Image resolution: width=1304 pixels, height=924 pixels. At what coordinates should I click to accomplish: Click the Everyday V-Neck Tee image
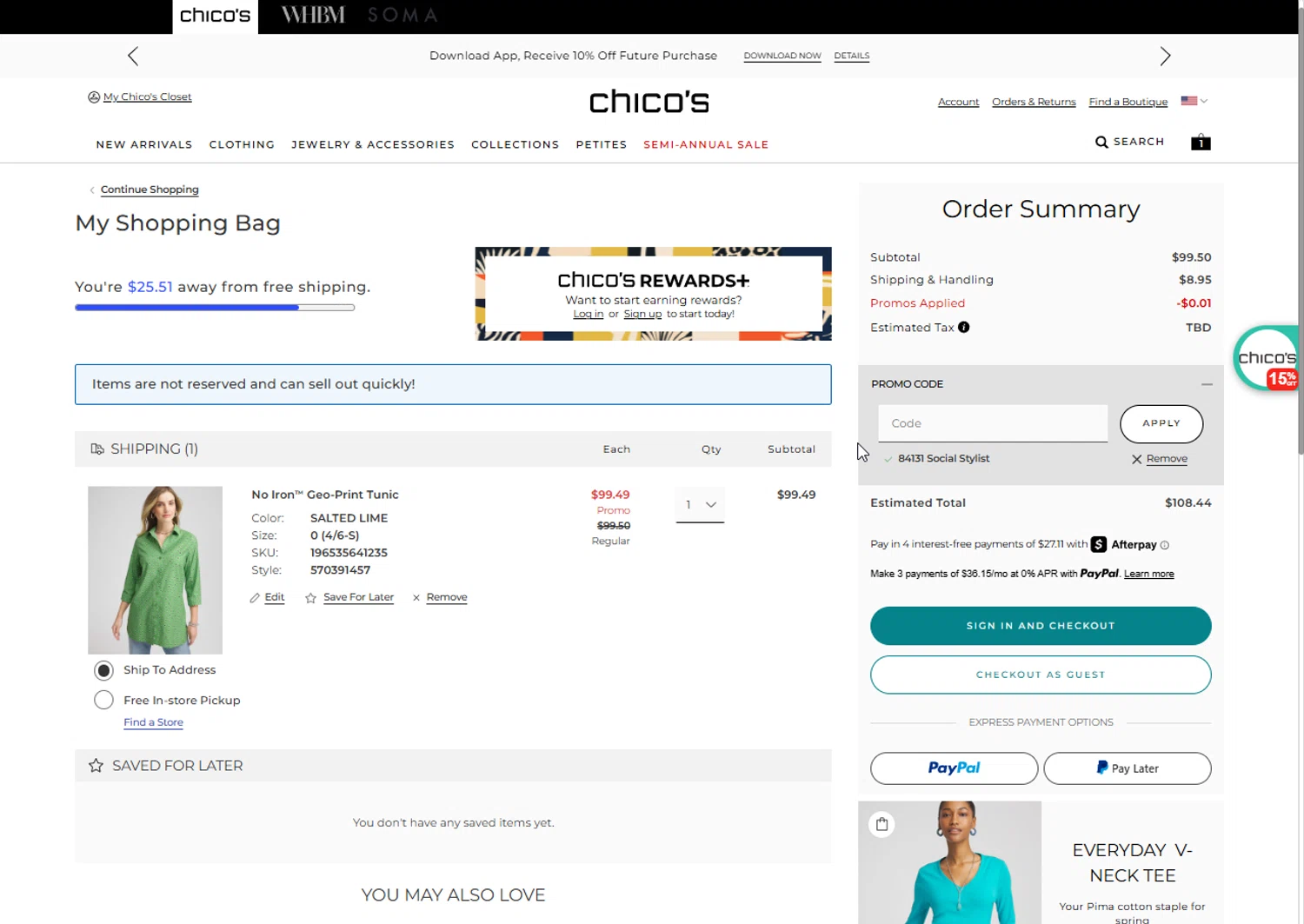949,862
